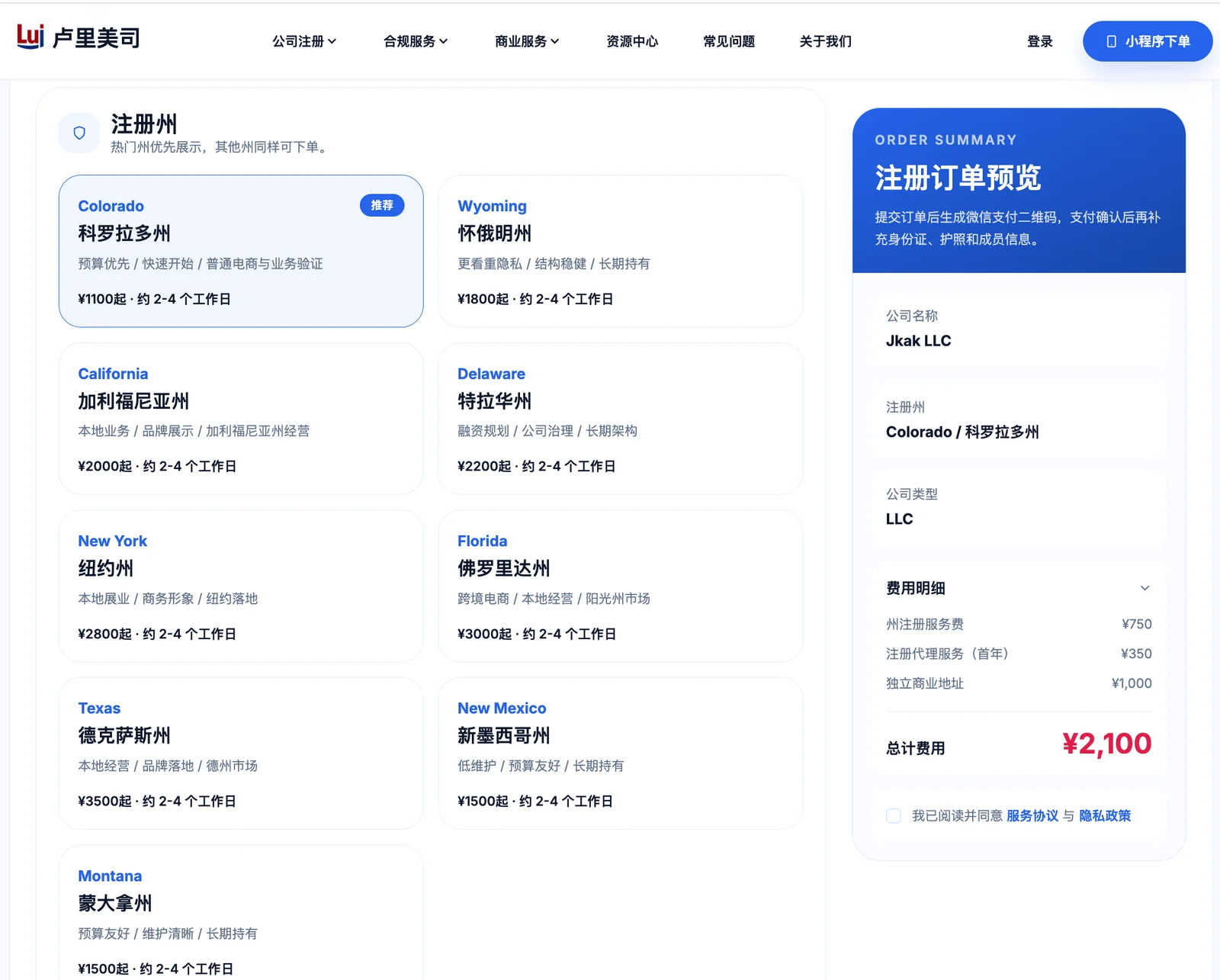This screenshot has width=1220, height=980.
Task: Select the Colorado 科罗拉多州 card
Action: tap(241, 251)
